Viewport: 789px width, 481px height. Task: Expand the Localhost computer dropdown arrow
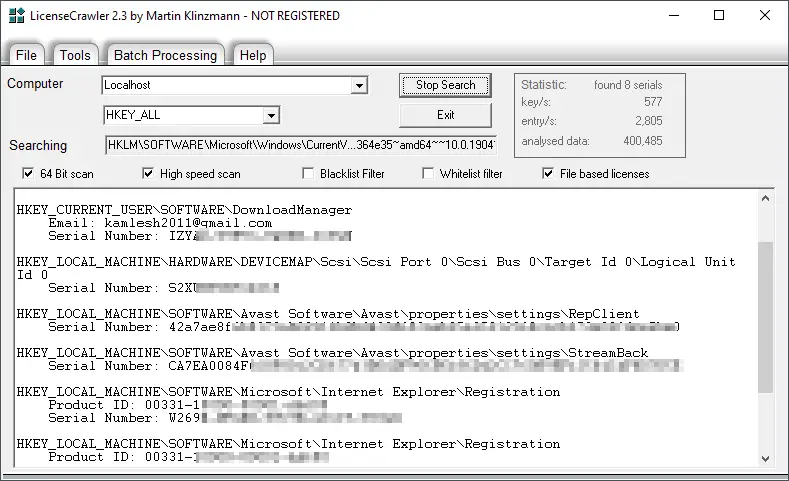(x=359, y=86)
